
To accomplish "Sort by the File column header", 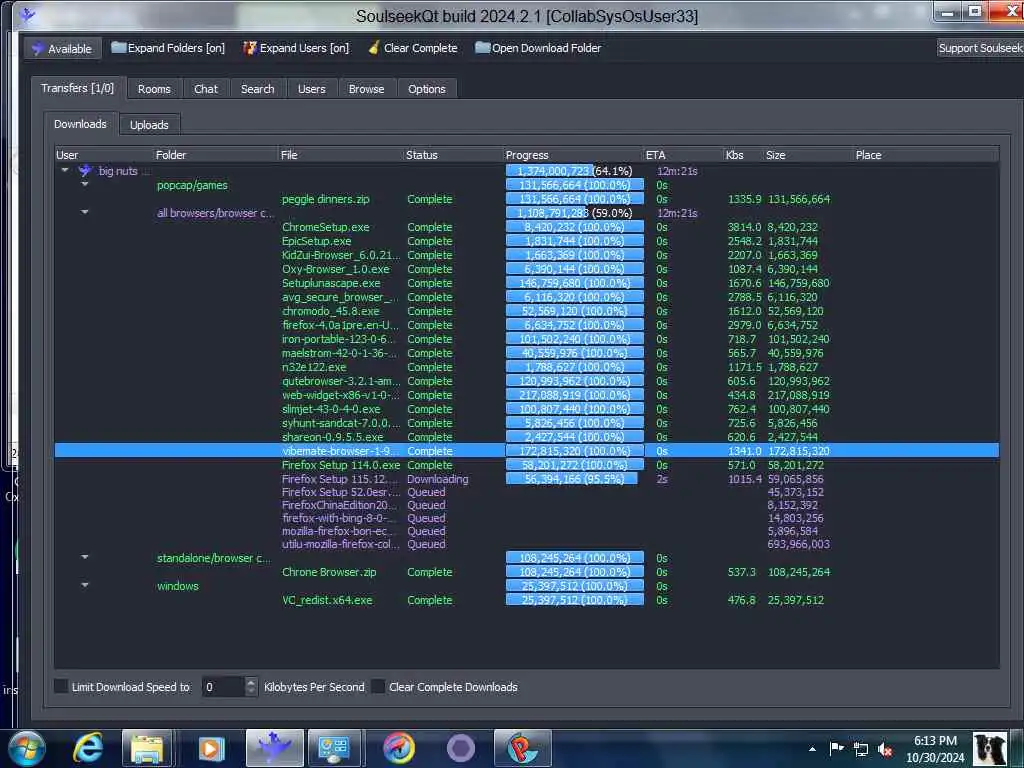I will click(342, 155).
